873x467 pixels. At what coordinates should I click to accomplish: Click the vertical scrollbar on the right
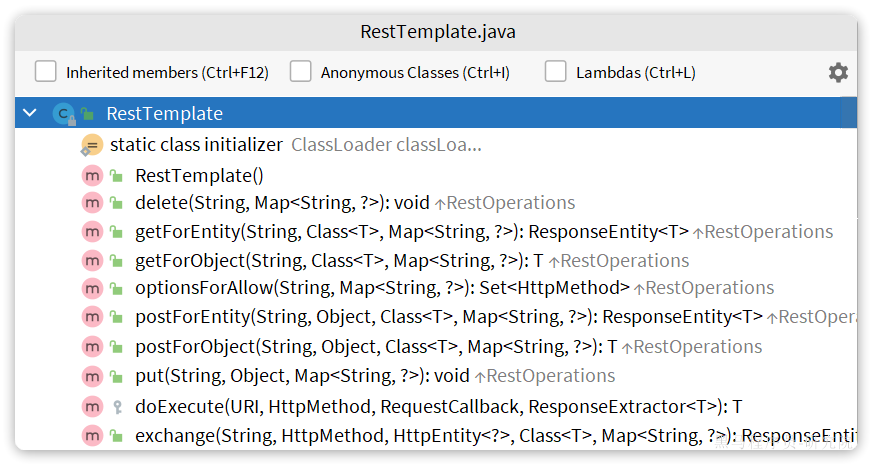(x=849, y=112)
